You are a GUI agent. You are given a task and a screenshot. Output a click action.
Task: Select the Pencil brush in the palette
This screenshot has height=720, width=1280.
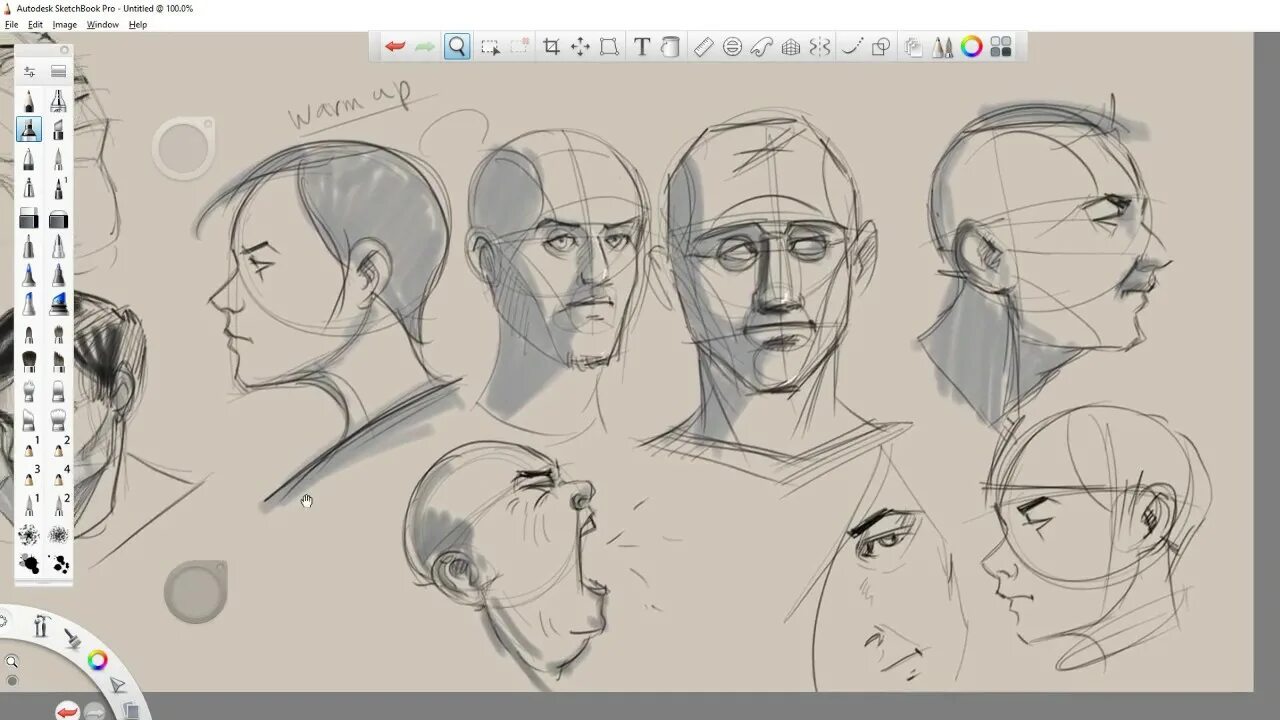coord(29,101)
